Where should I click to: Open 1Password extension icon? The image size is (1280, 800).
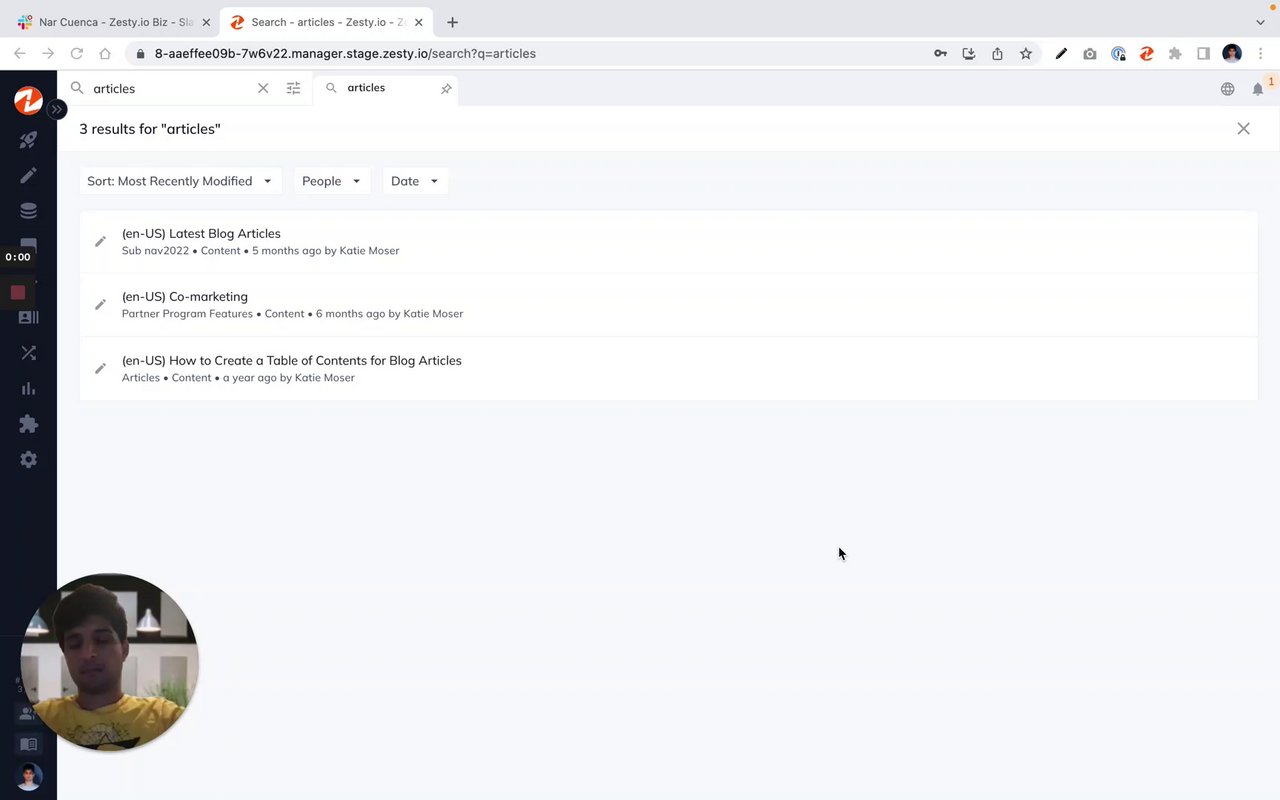tap(1118, 54)
